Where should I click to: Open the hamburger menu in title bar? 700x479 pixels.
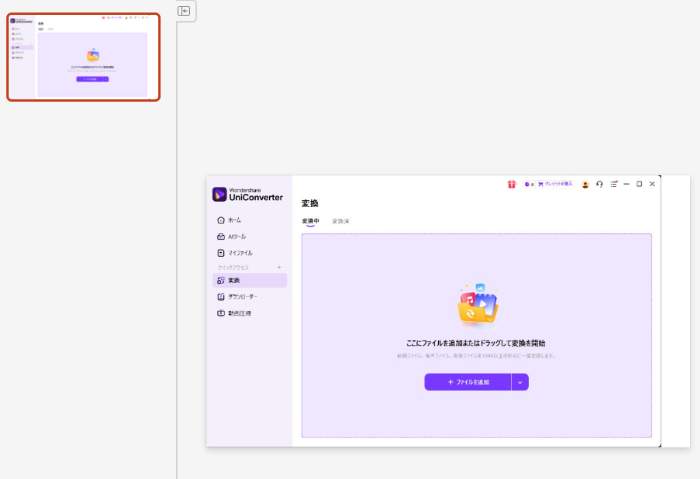(x=613, y=184)
